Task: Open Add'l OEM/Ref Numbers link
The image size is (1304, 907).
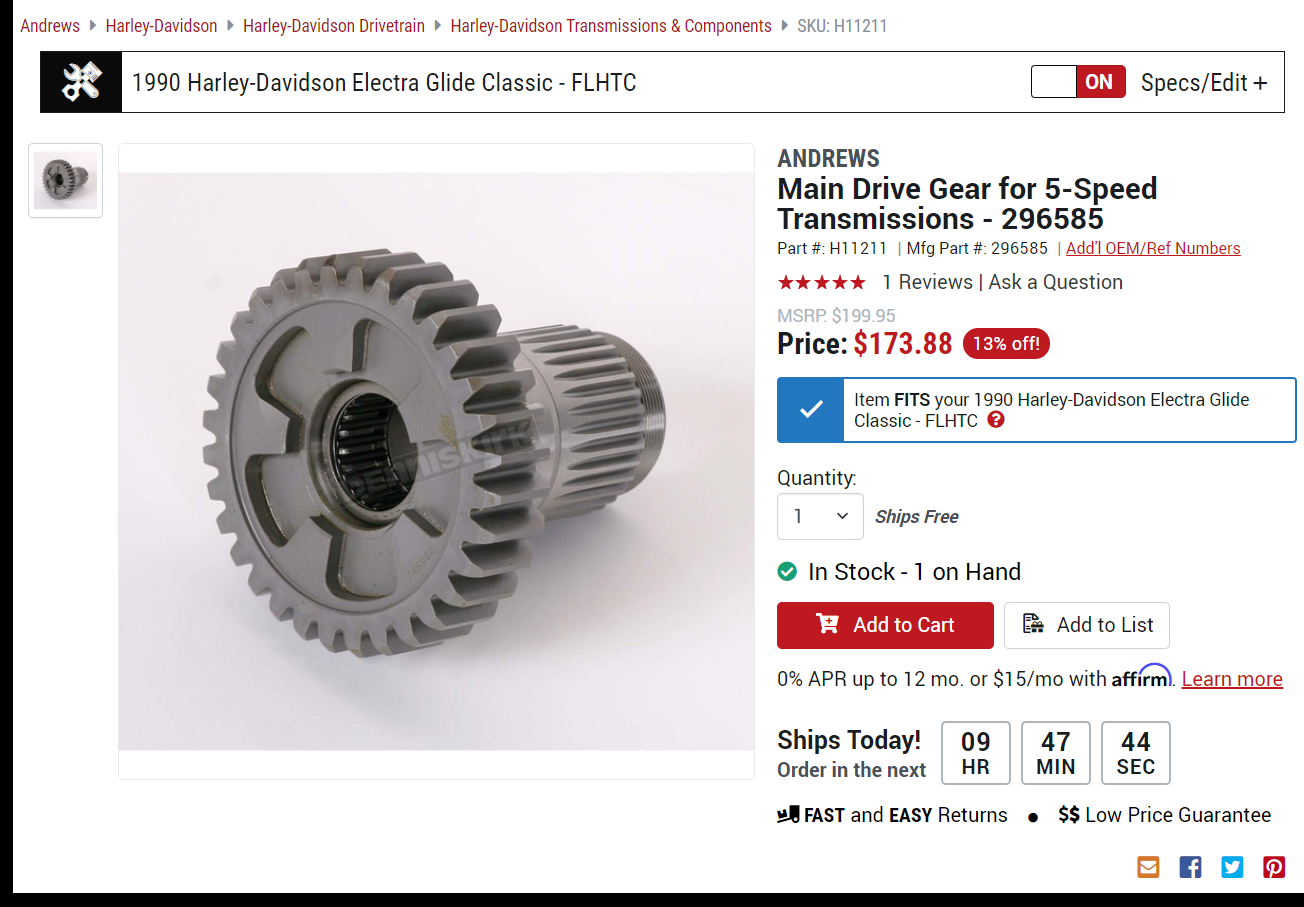Action: (1153, 248)
